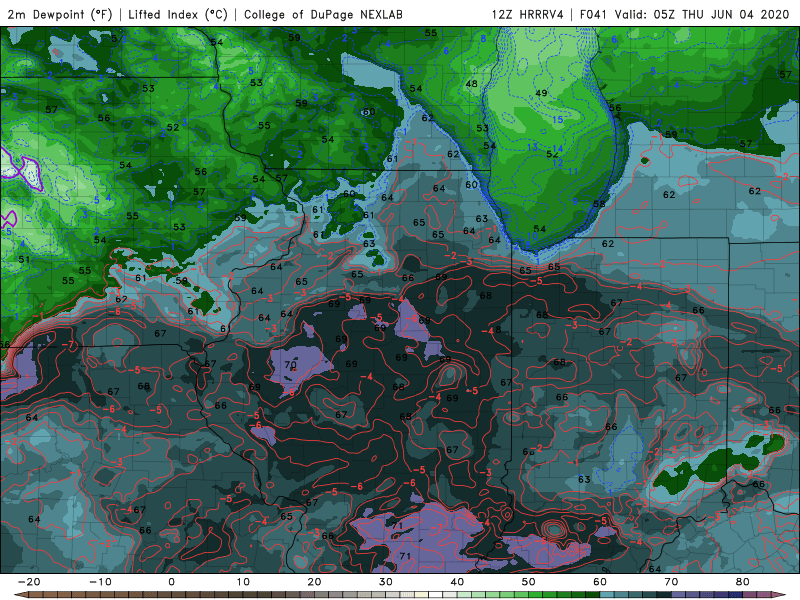Click the 10 tick label on the color scale
The image size is (800, 600).
pyautogui.click(x=243, y=582)
